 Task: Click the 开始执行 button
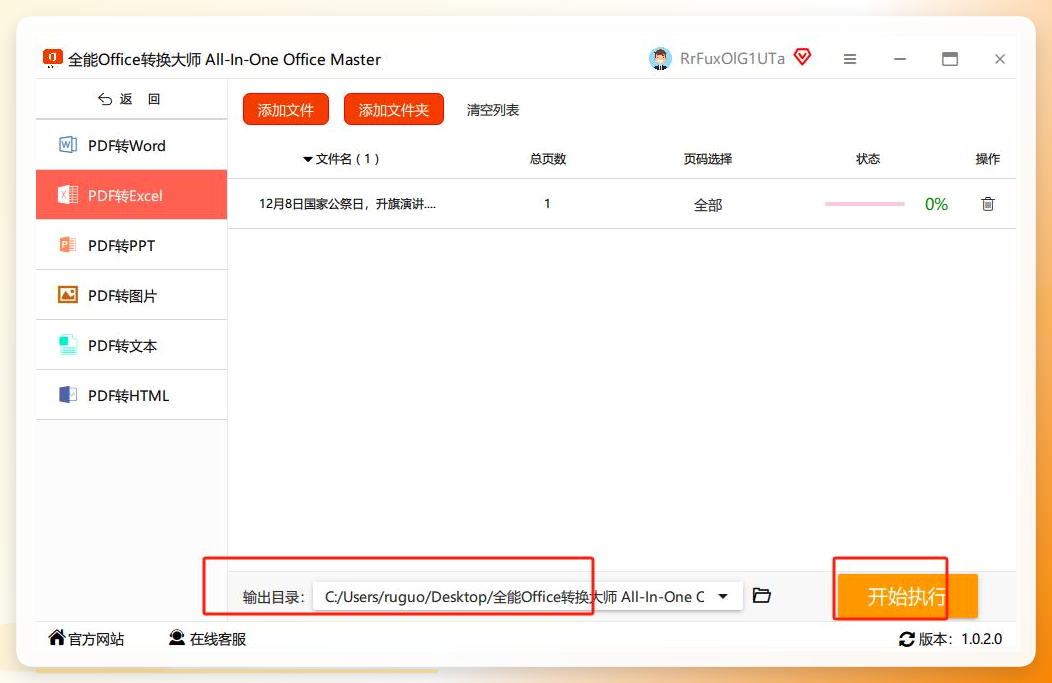(x=907, y=596)
